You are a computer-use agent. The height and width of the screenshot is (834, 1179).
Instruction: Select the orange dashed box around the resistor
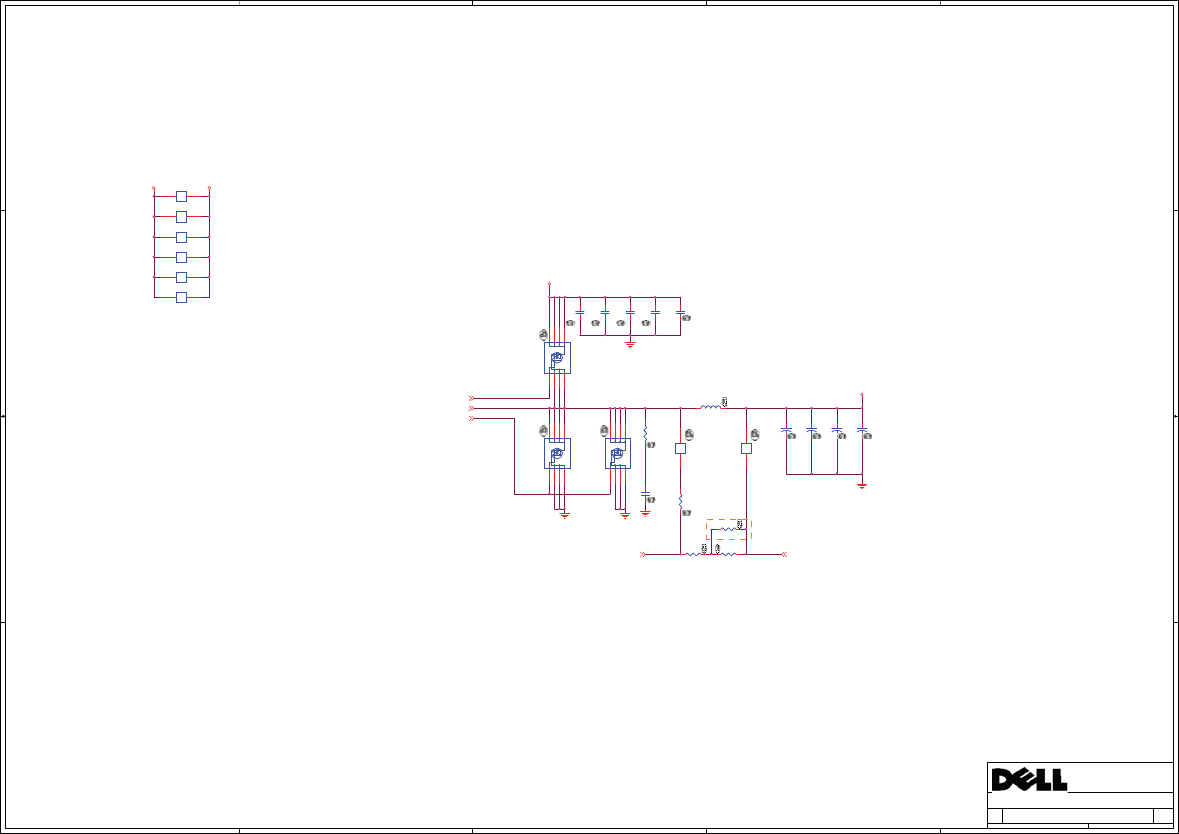[x=729, y=529]
